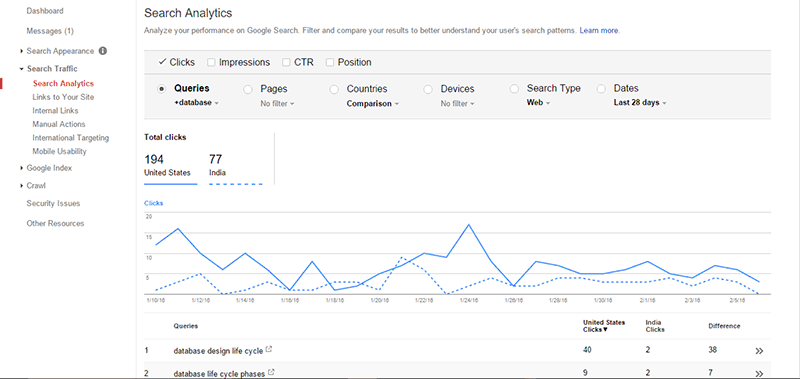
Task: Go to Dashboard in sidebar
Action: (x=45, y=11)
